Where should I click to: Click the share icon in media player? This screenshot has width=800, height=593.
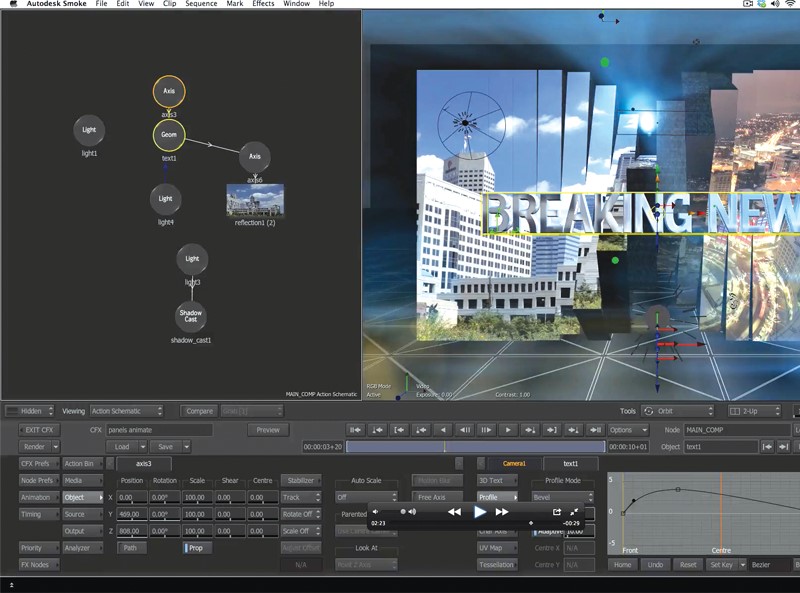point(557,511)
